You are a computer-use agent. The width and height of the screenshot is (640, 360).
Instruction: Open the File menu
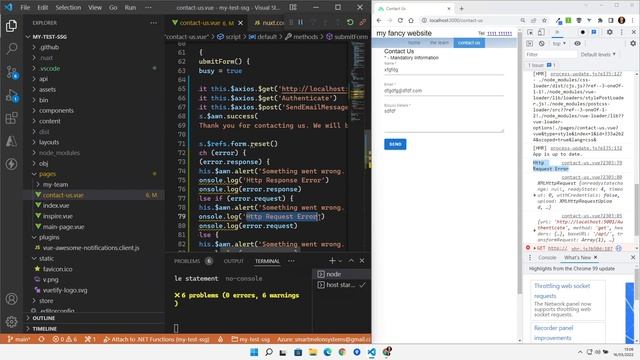pos(25,7)
